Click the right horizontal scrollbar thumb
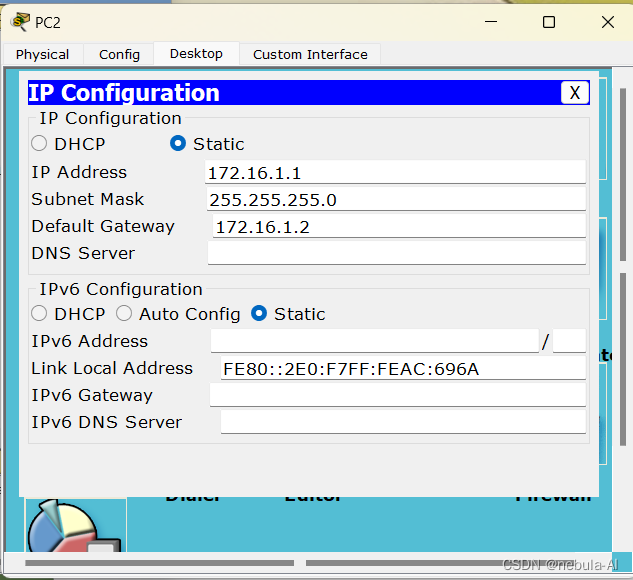This screenshot has width=633, height=580. [x=440, y=563]
